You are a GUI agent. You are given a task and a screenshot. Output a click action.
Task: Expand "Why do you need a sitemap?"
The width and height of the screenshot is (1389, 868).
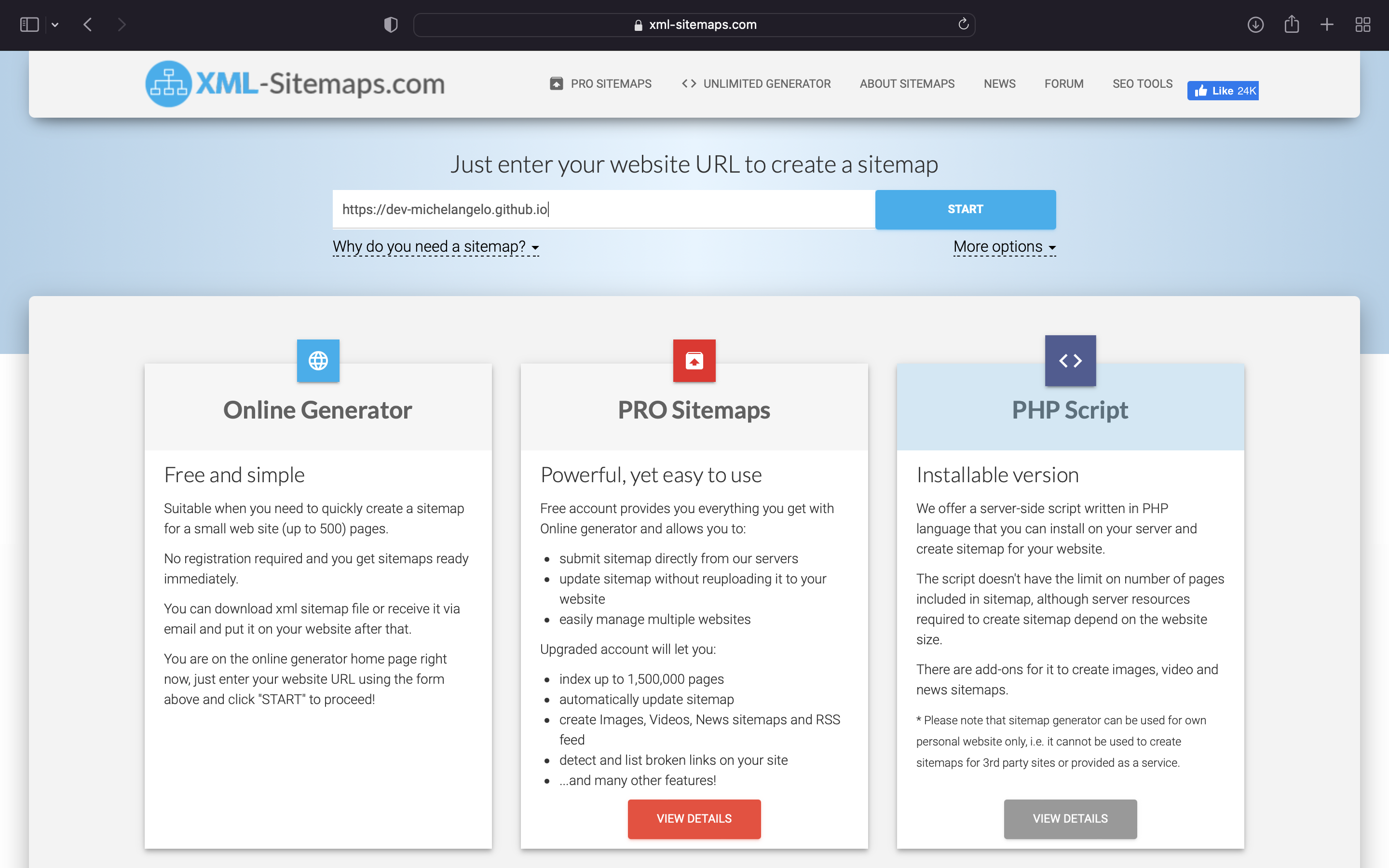pyautogui.click(x=435, y=247)
